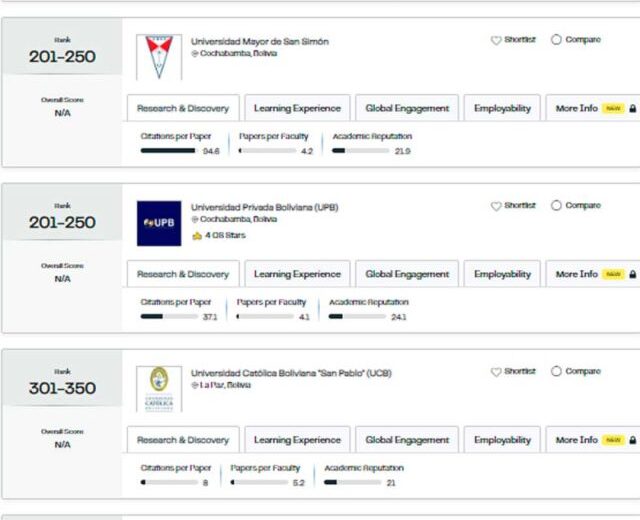Click the Universidad Católica Boliviana logo
The image size is (640, 520).
[159, 389]
